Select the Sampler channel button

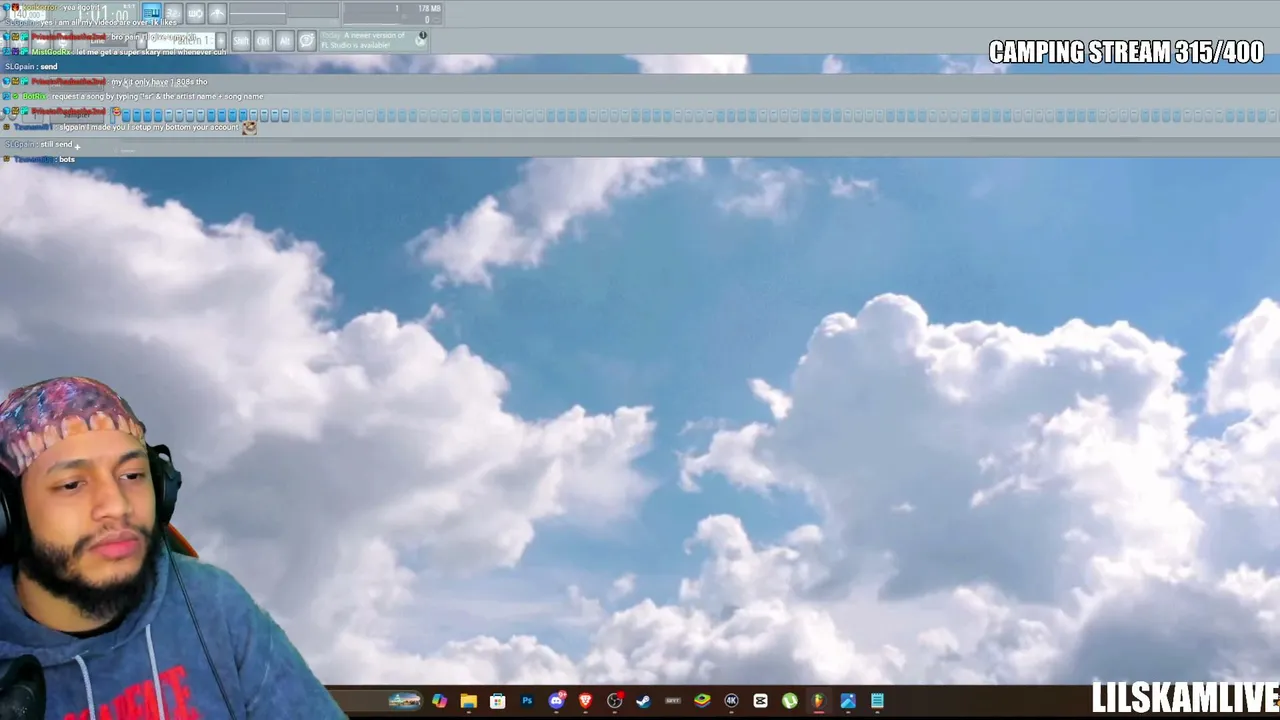[x=76, y=115]
